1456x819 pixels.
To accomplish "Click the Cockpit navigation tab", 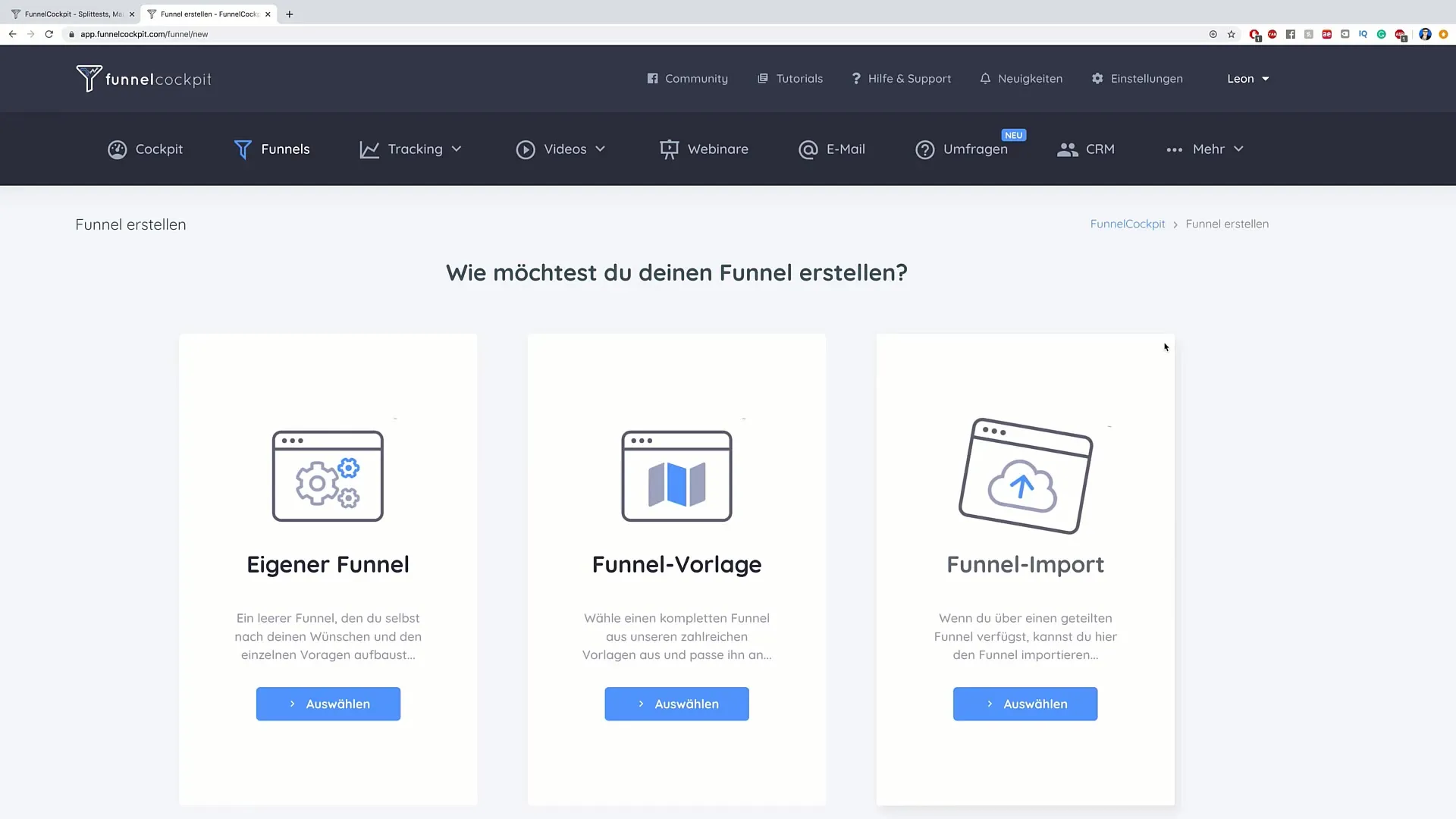I will 145,149.
